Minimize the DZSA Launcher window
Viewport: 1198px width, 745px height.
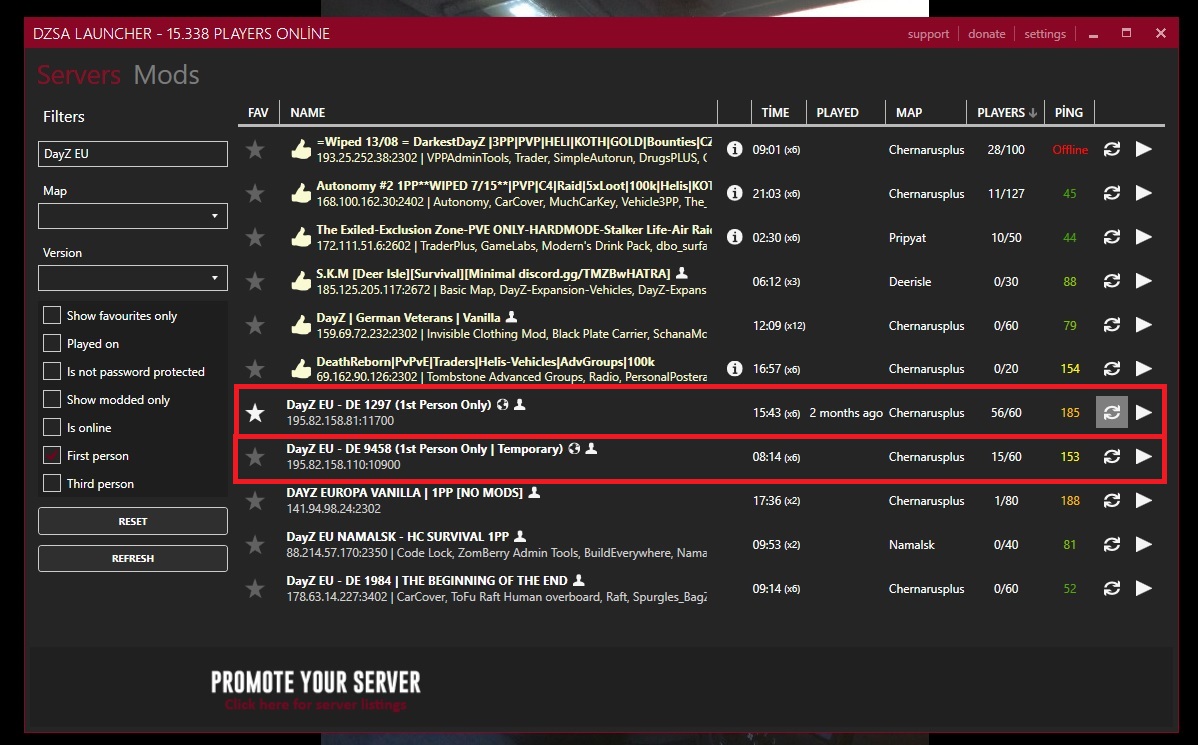[x=1093, y=34]
